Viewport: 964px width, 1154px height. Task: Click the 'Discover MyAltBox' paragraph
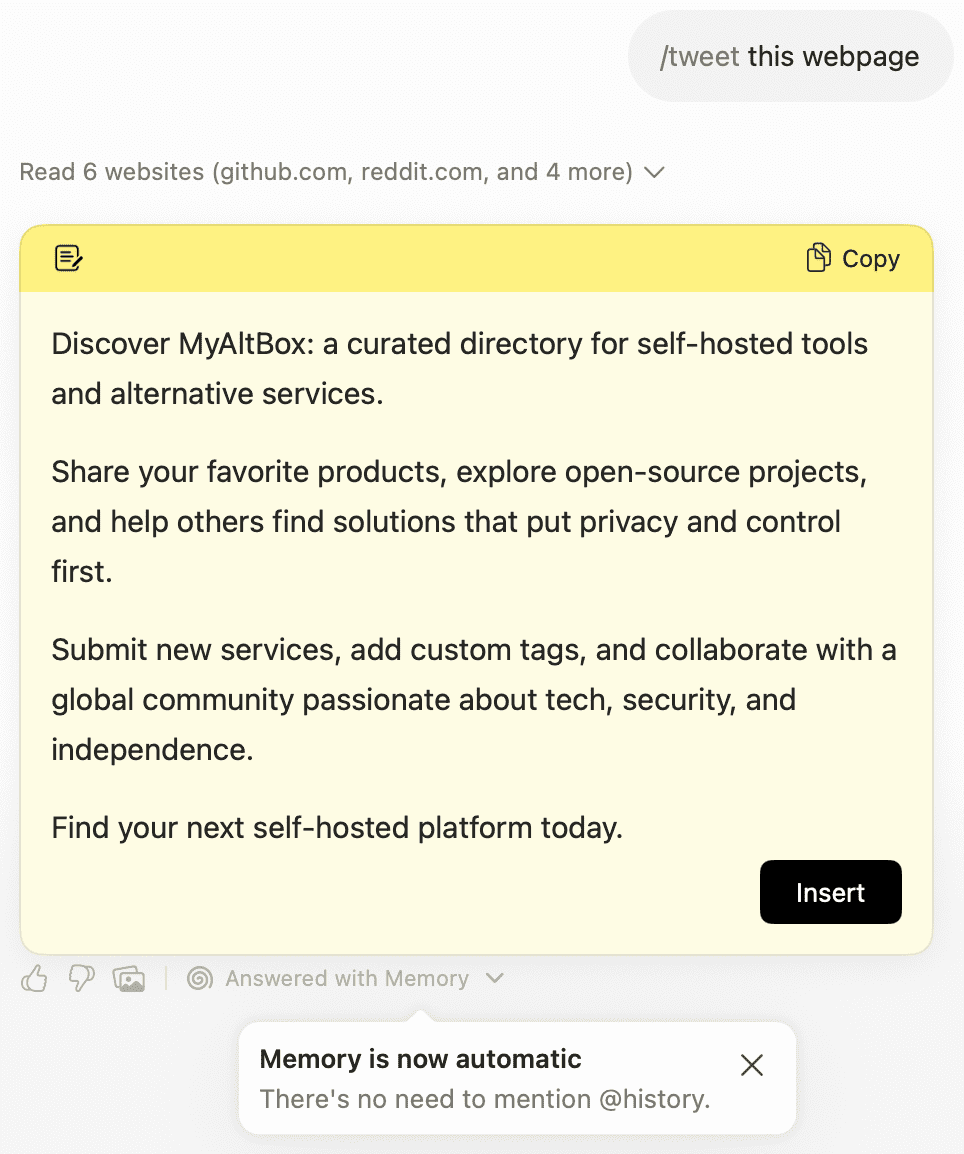click(459, 369)
